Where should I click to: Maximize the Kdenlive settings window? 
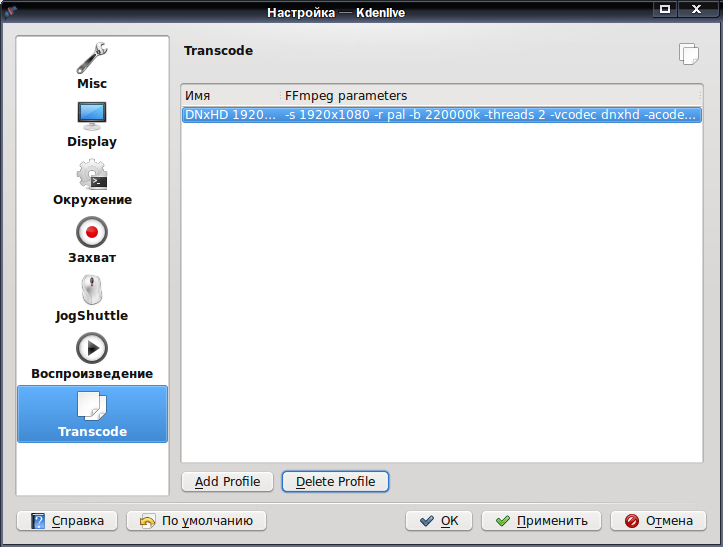(x=665, y=9)
